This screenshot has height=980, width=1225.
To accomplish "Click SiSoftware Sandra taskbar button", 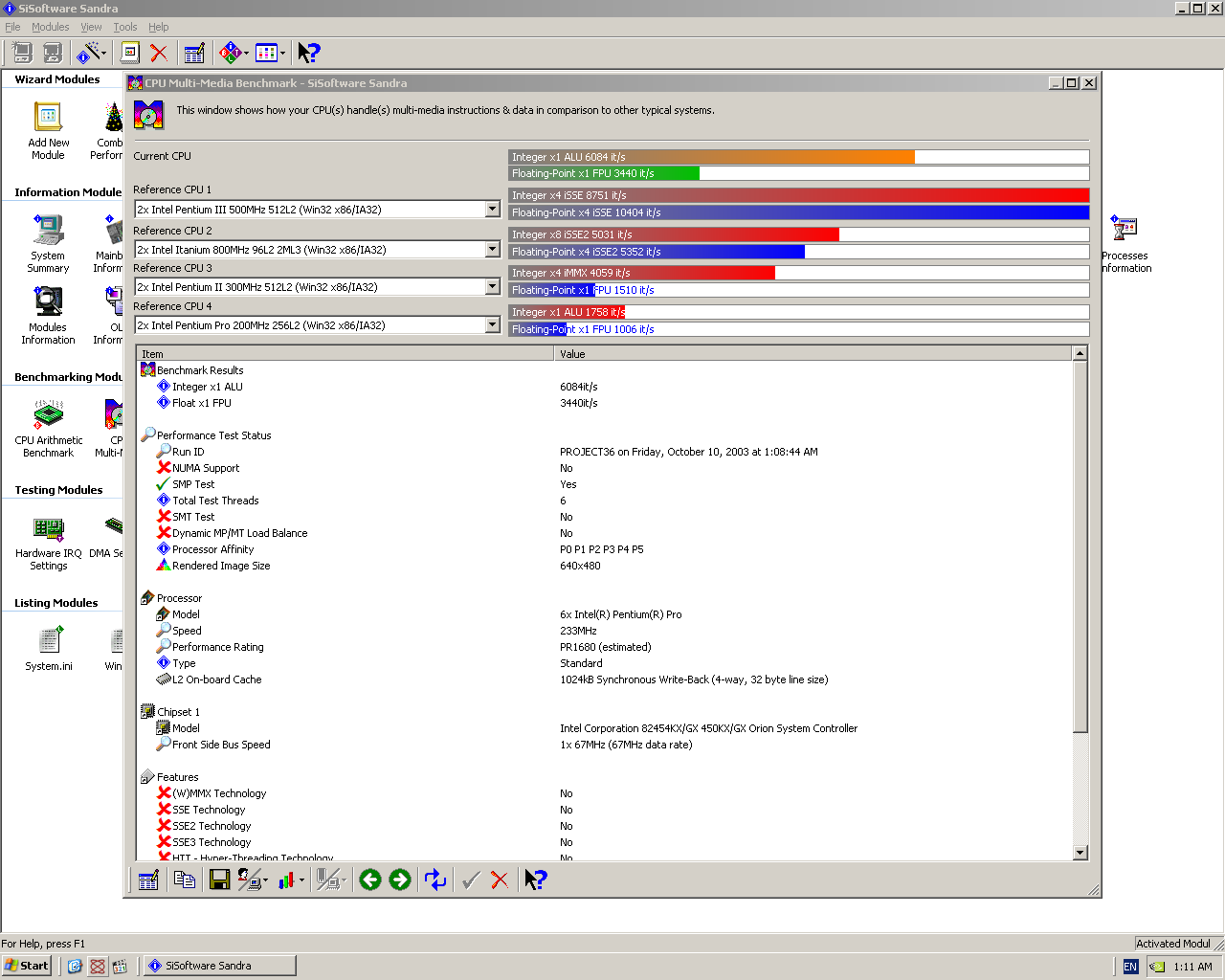I will tap(219, 966).
